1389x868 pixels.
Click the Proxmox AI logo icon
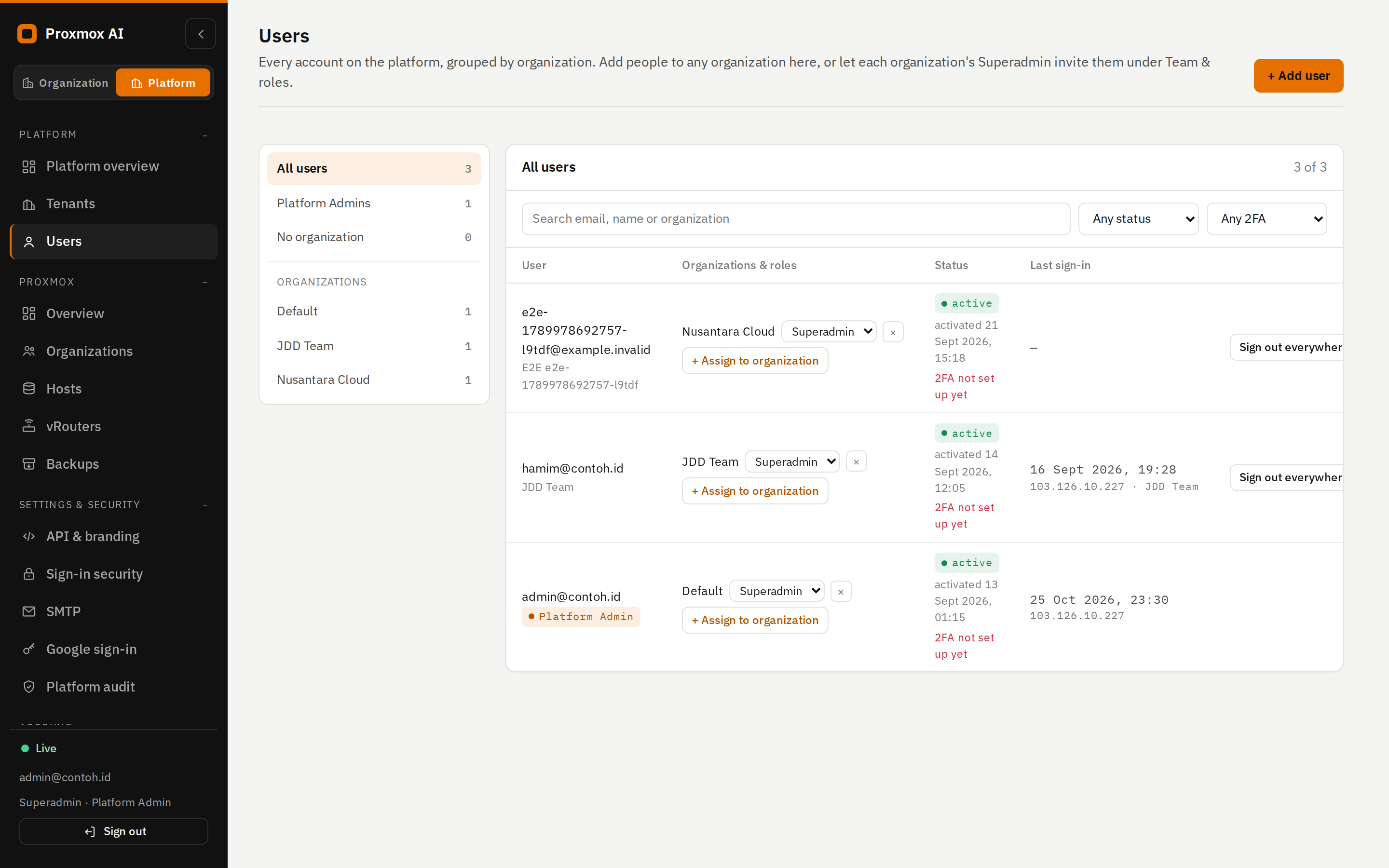(27, 34)
